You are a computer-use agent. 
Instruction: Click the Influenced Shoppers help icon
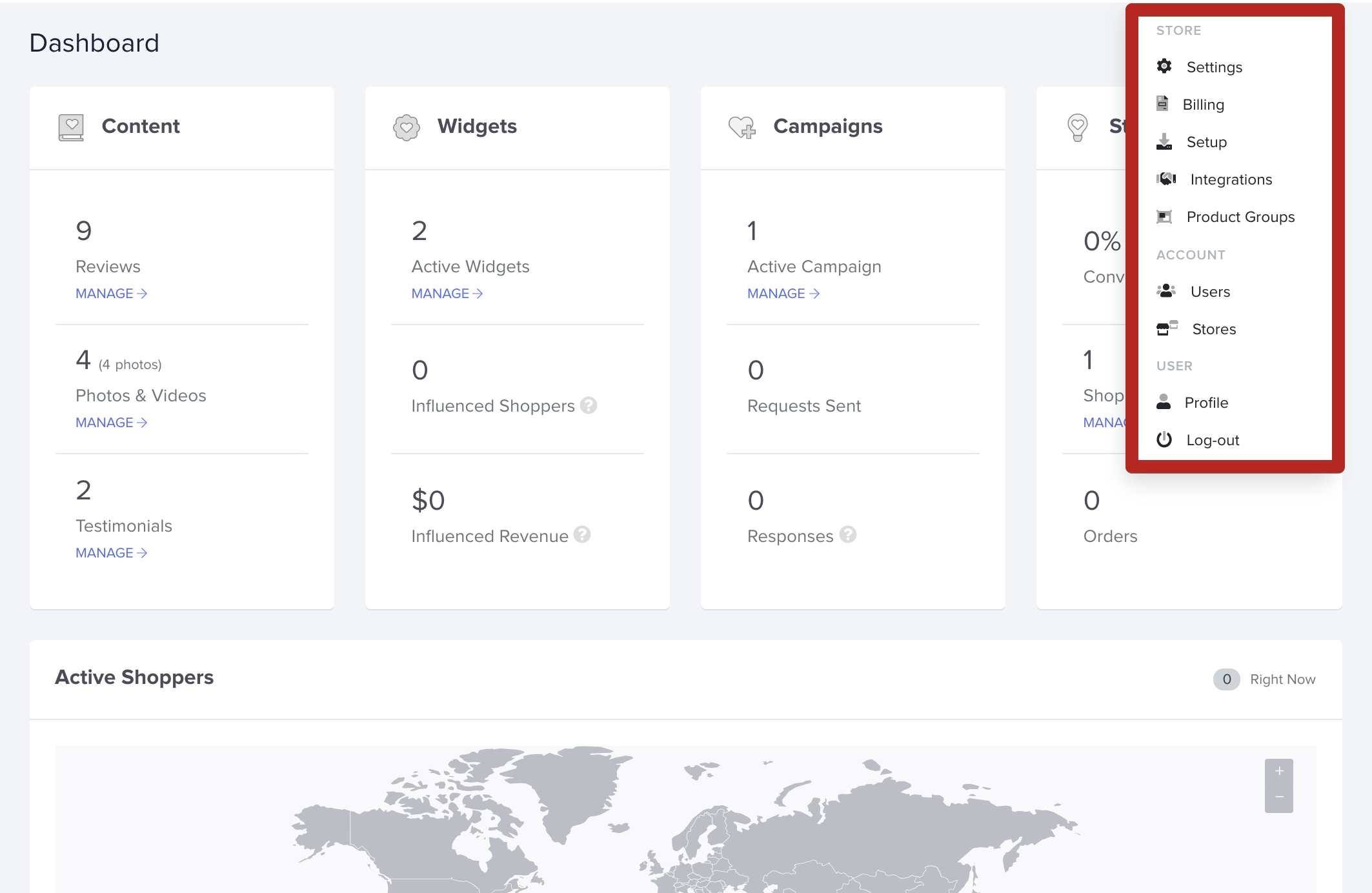[x=589, y=405]
